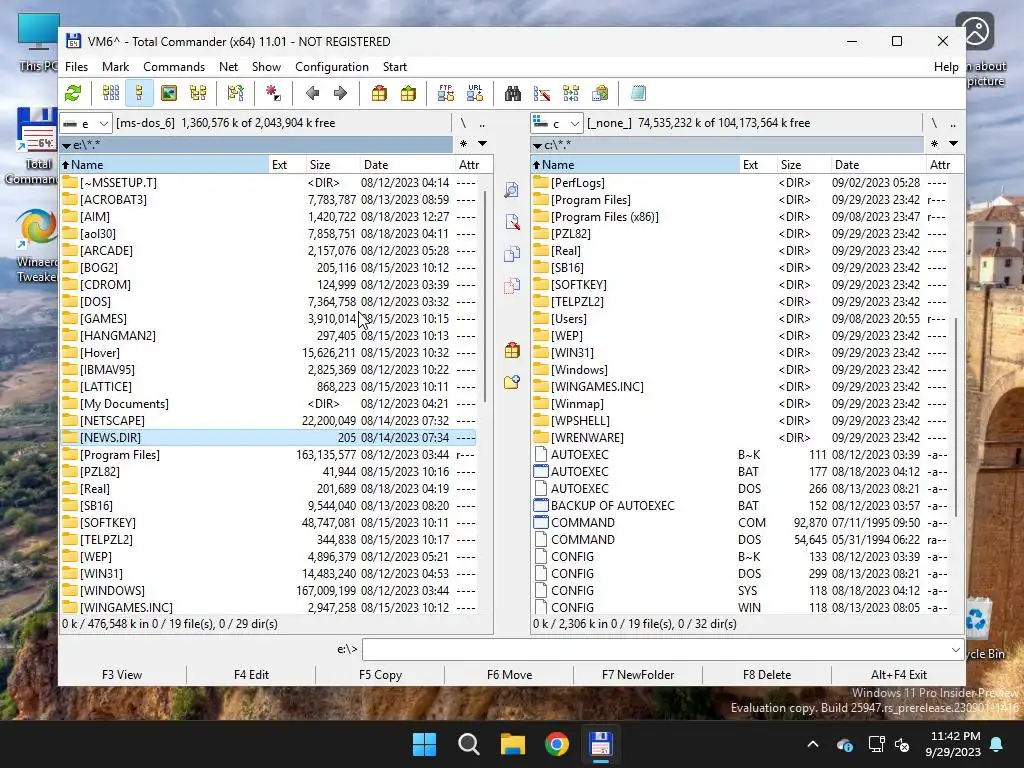Select BACKUP OF AUTOEXEC file in right panel
This screenshot has height=768, width=1024.
coord(741,505)
